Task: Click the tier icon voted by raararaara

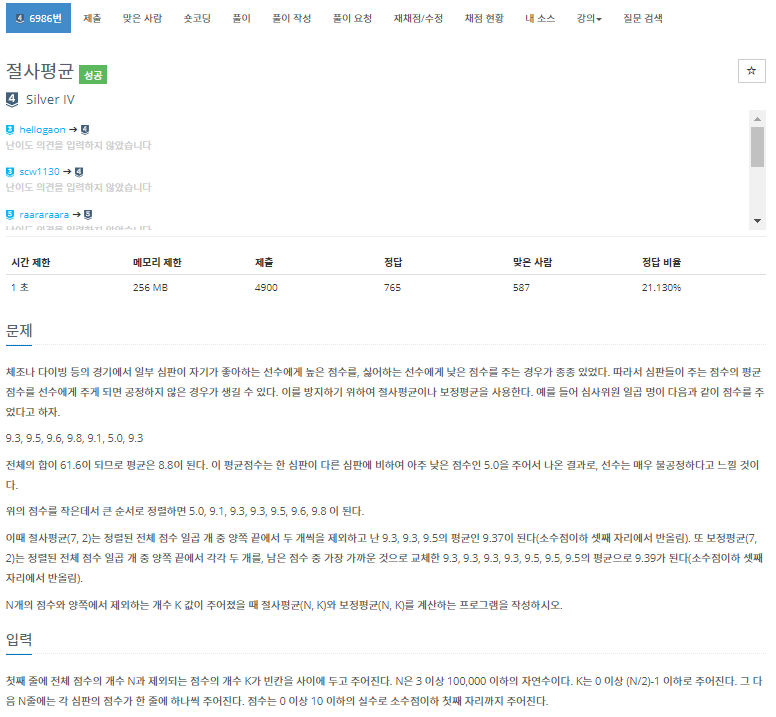Action: click(88, 215)
